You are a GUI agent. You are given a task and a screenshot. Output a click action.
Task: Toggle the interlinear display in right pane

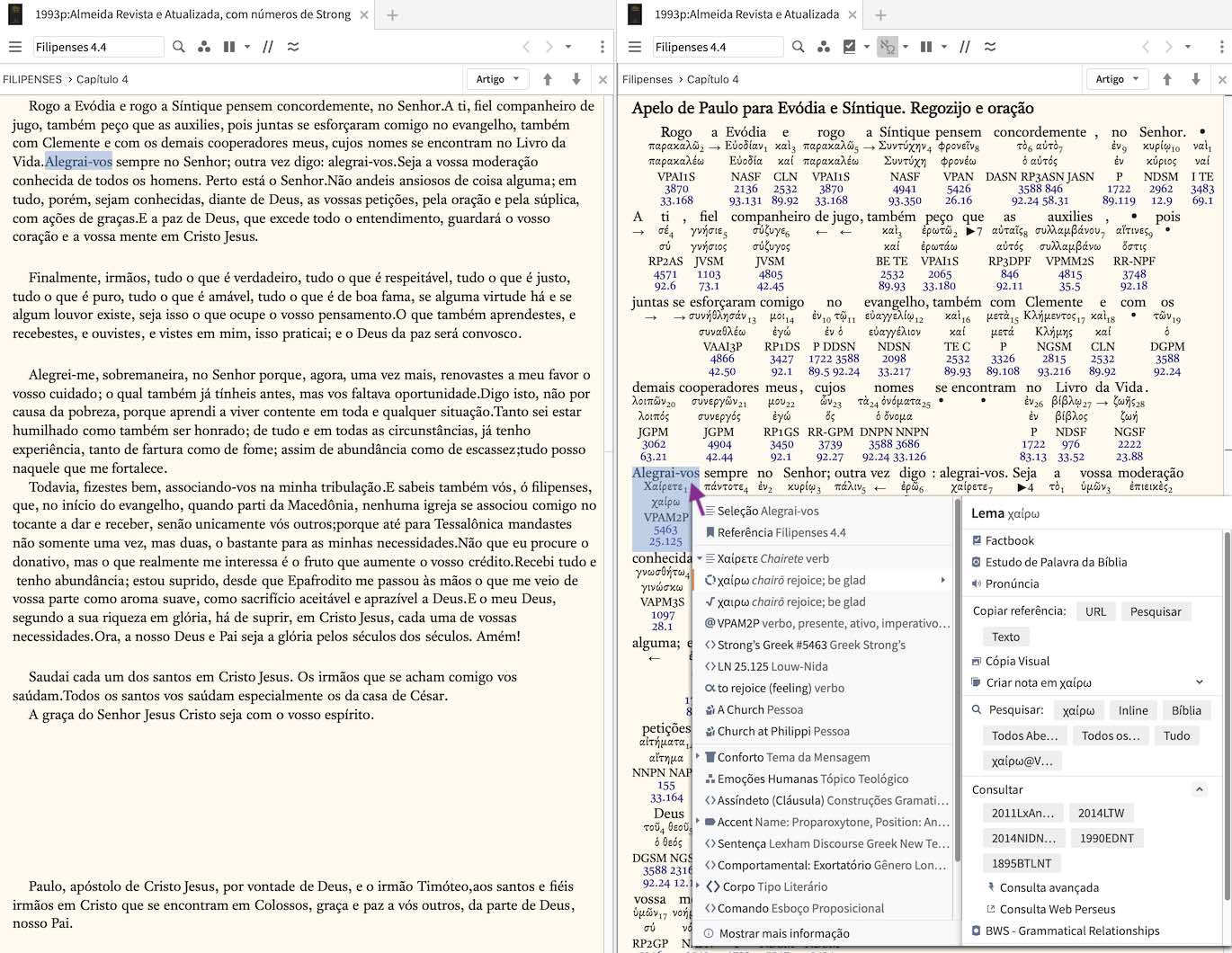[888, 47]
